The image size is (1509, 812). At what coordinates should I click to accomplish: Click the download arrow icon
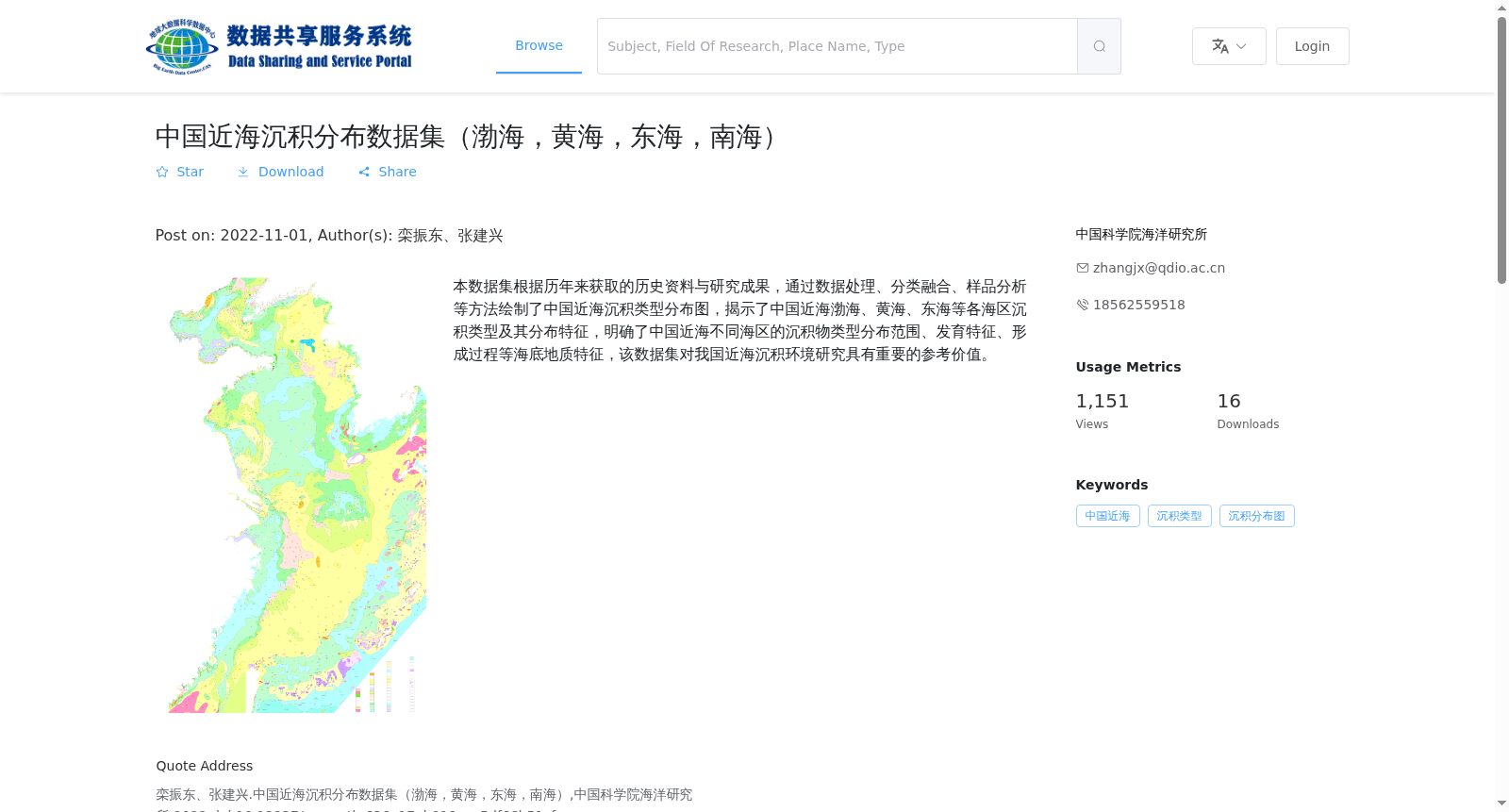pos(243,172)
